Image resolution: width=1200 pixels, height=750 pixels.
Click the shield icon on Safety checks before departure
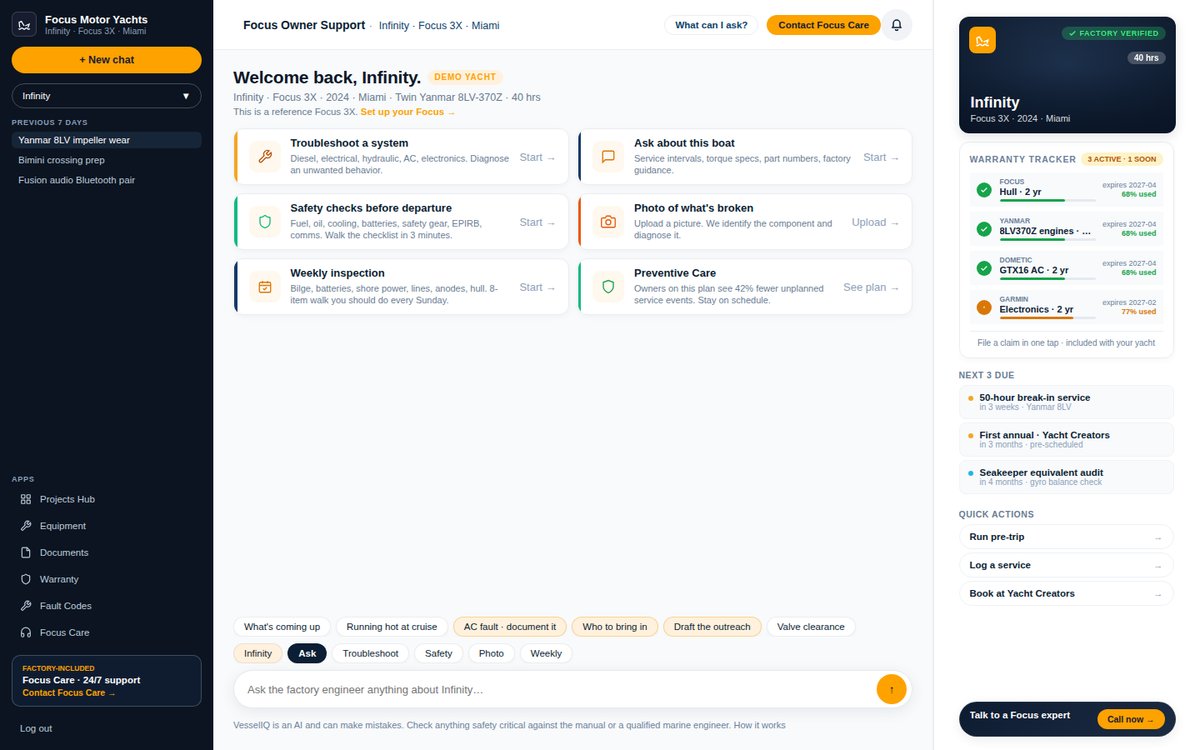[265, 222]
